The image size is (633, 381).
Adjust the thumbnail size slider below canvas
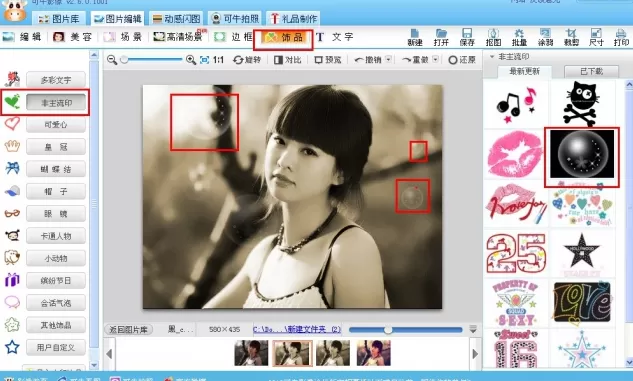[x=405, y=330]
